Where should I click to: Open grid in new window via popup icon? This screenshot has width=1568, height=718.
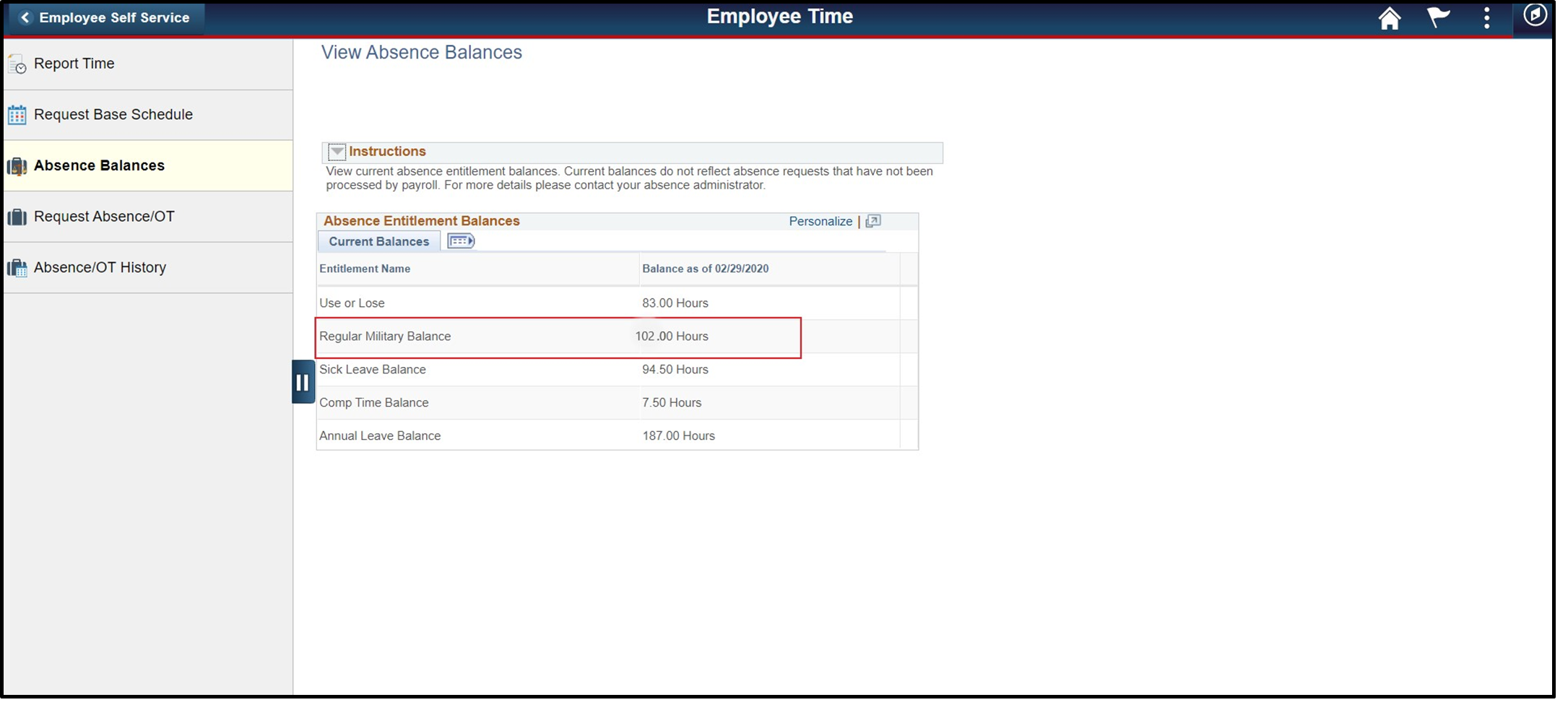[873, 221]
